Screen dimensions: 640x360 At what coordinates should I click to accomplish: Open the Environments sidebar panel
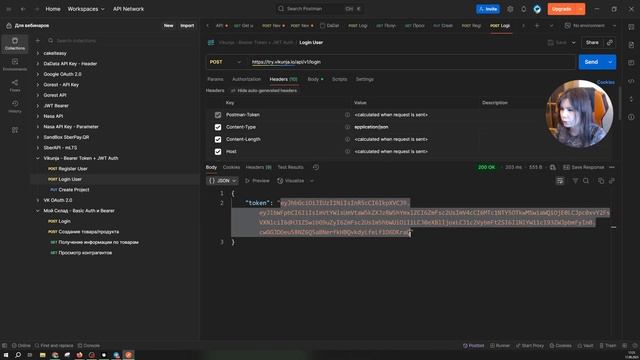click(15, 64)
